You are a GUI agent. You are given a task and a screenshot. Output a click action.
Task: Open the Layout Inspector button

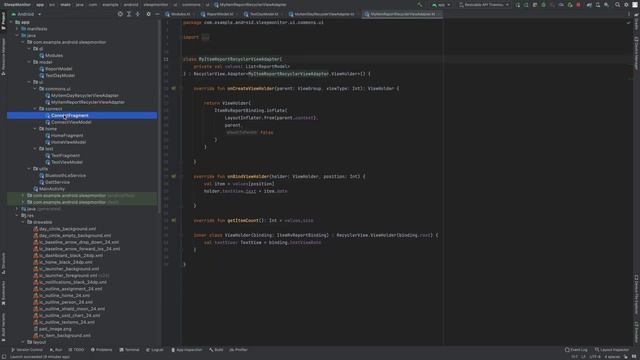612,350
